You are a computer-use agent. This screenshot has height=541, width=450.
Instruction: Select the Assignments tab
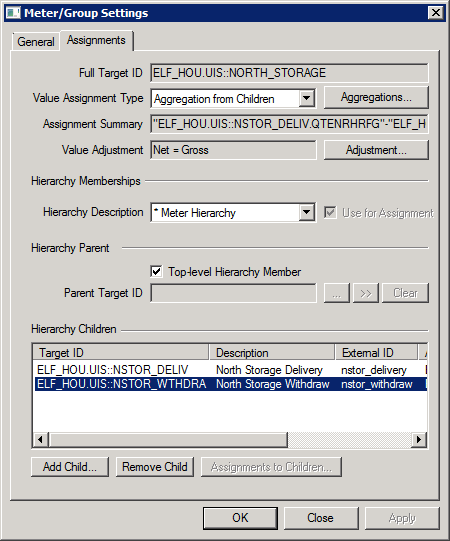pos(96,40)
